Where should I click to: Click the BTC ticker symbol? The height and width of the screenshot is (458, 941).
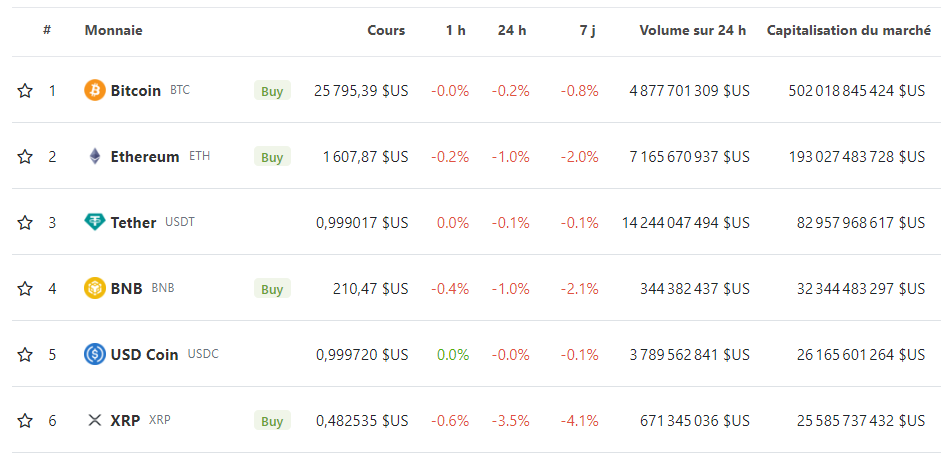180,91
